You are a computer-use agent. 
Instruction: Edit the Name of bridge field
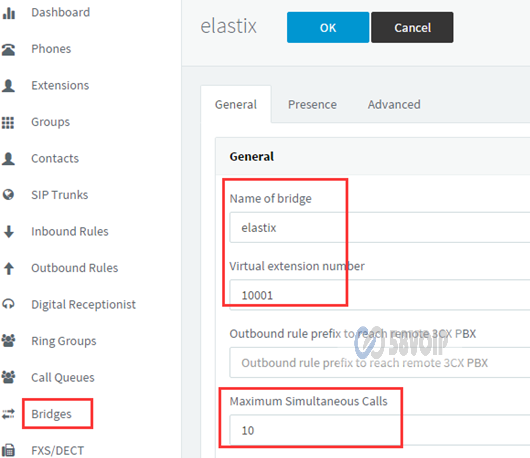click(380, 227)
